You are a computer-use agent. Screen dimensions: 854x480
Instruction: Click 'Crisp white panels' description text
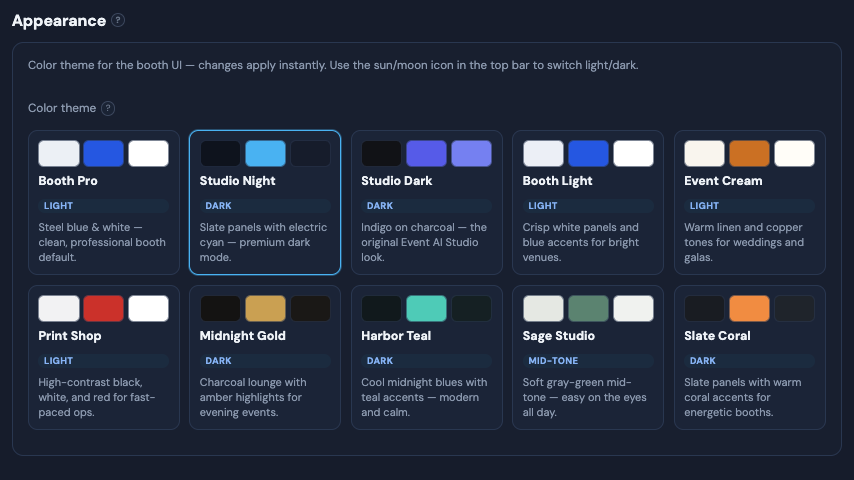click(581, 242)
